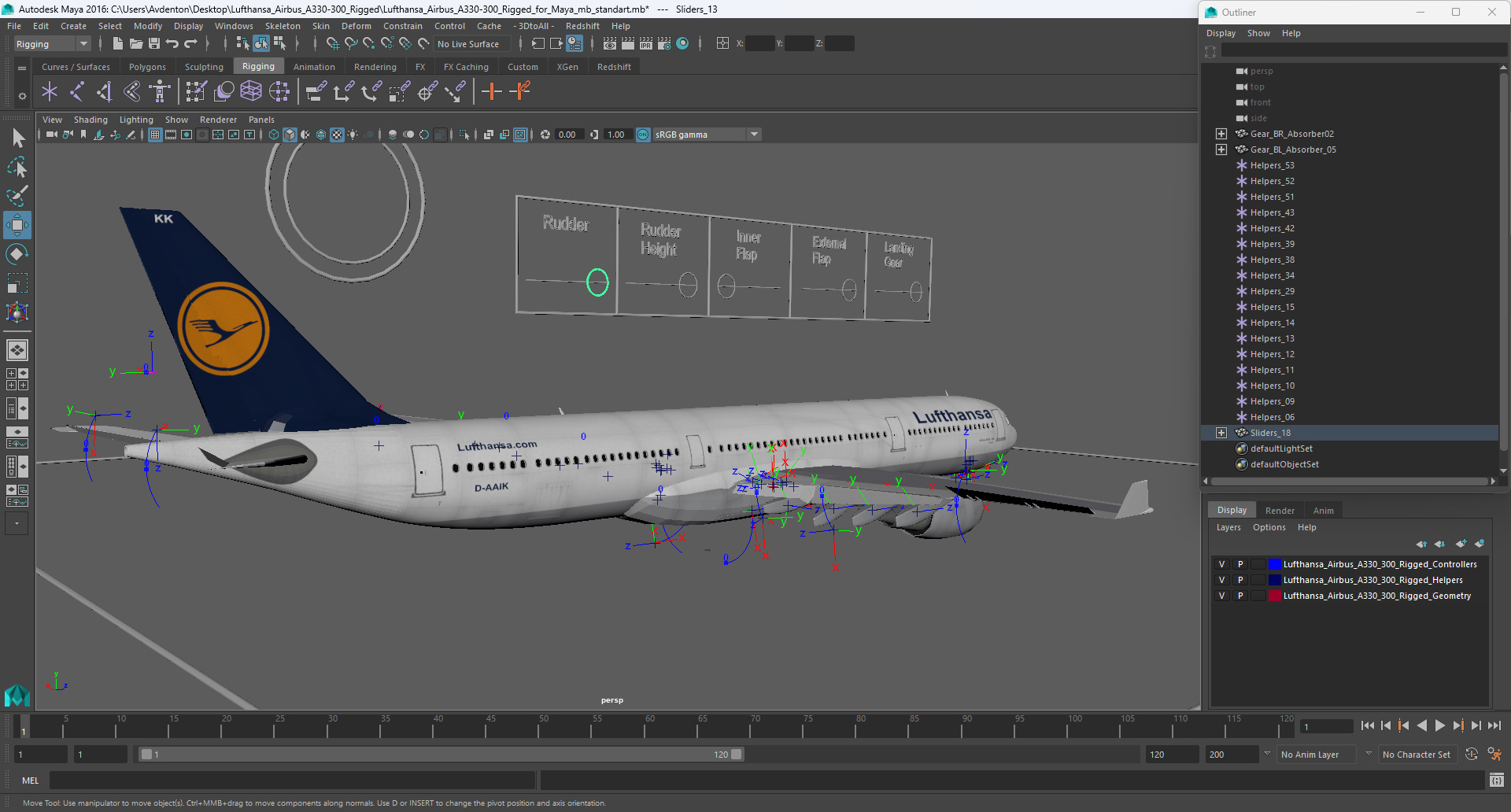Switch to the Polygons shelf tab
The height and width of the screenshot is (812, 1511).
coord(147,67)
